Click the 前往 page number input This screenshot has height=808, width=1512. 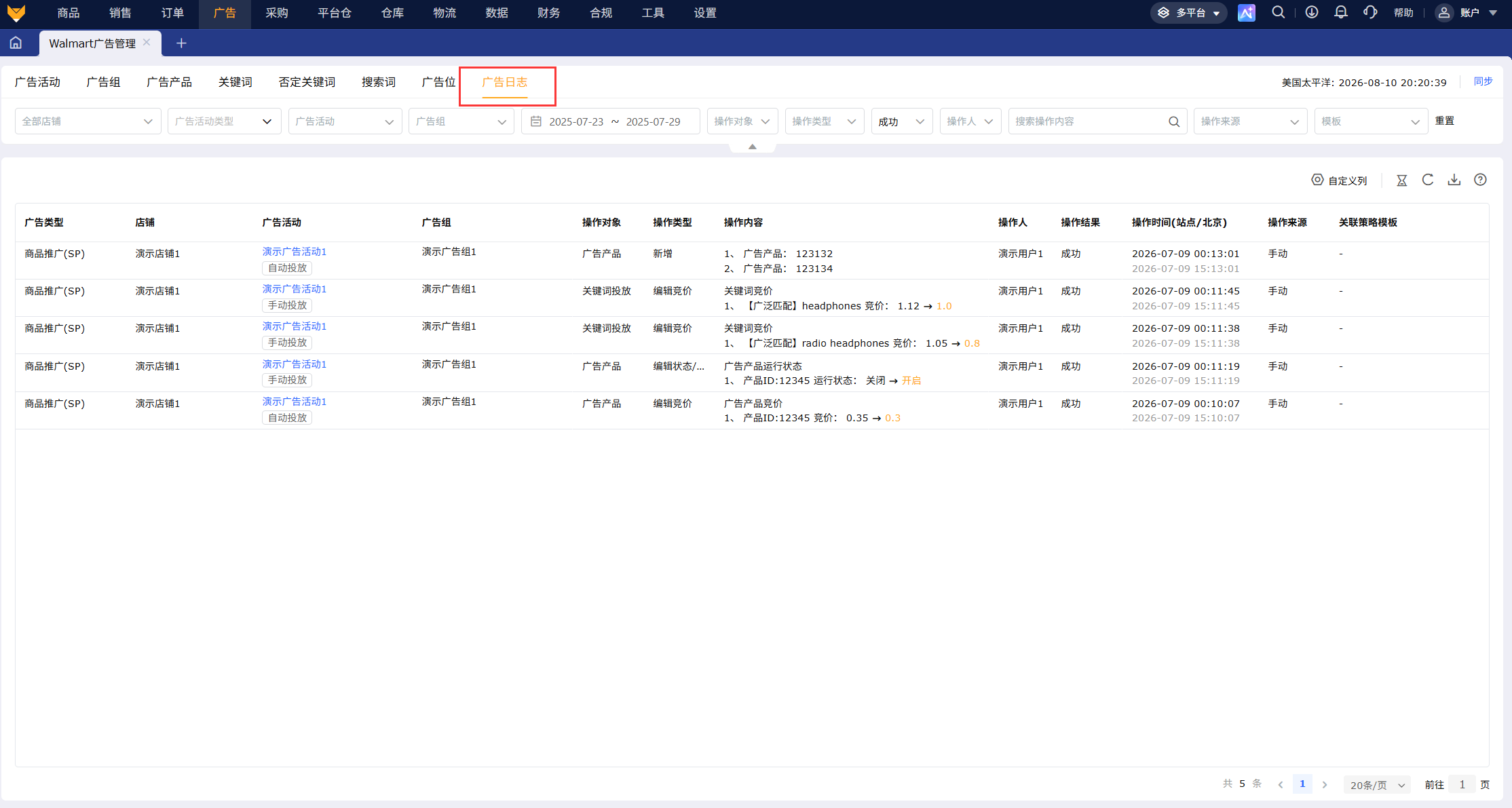click(1462, 785)
